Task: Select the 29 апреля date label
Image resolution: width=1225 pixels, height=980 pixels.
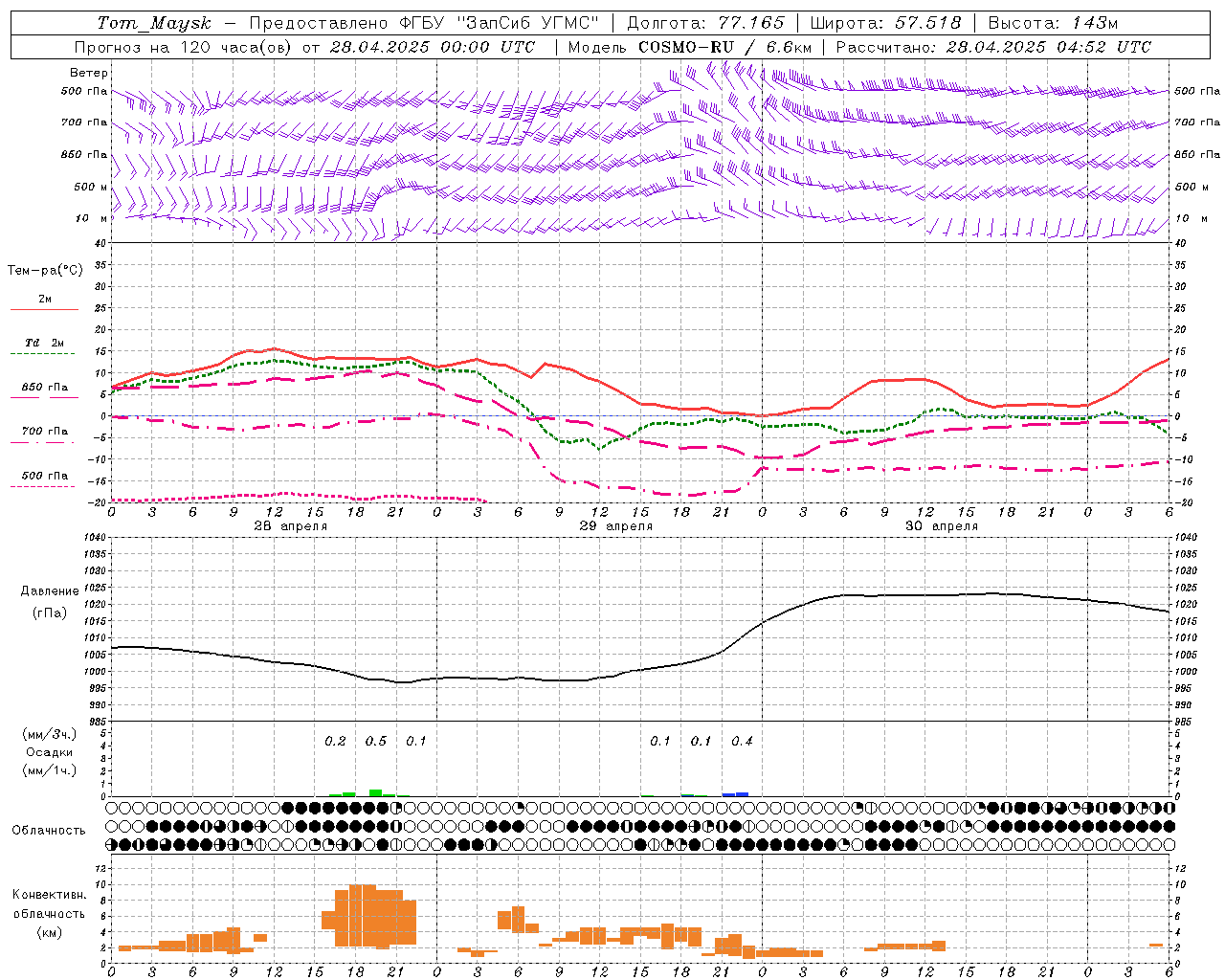Action: [615, 526]
